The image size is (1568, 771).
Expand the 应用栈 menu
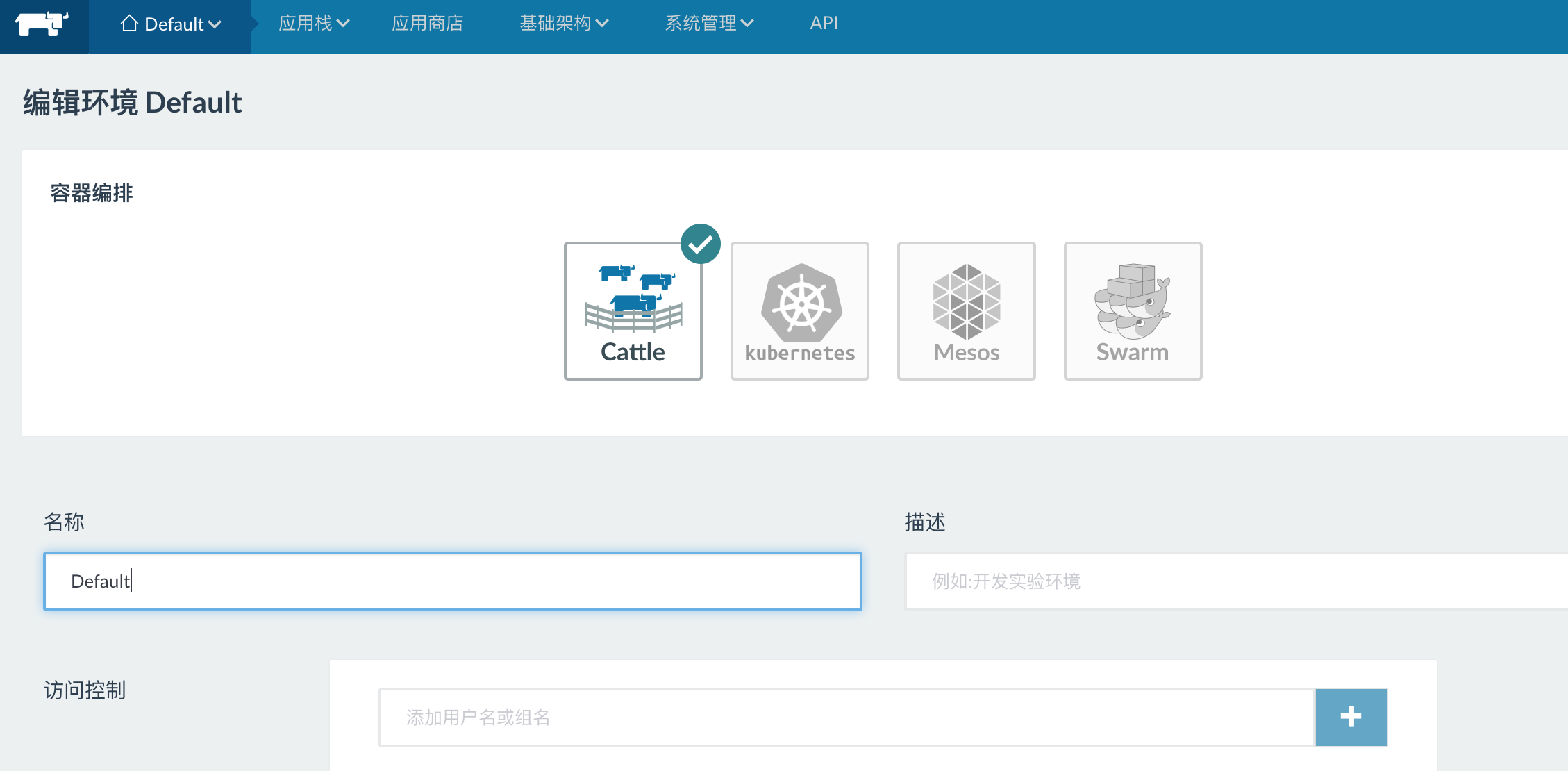tap(314, 24)
